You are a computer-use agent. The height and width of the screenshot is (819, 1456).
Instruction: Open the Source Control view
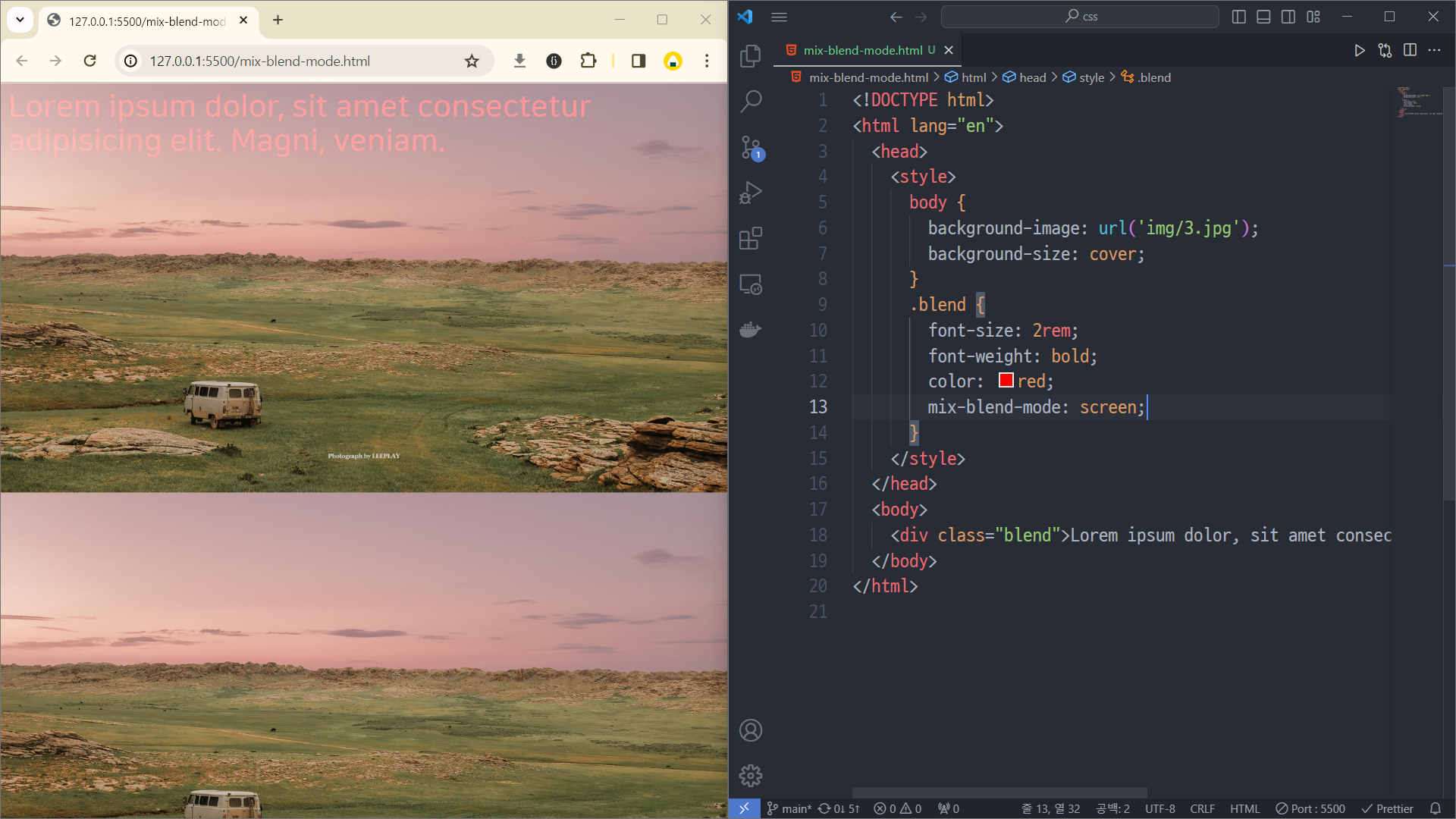(750, 147)
